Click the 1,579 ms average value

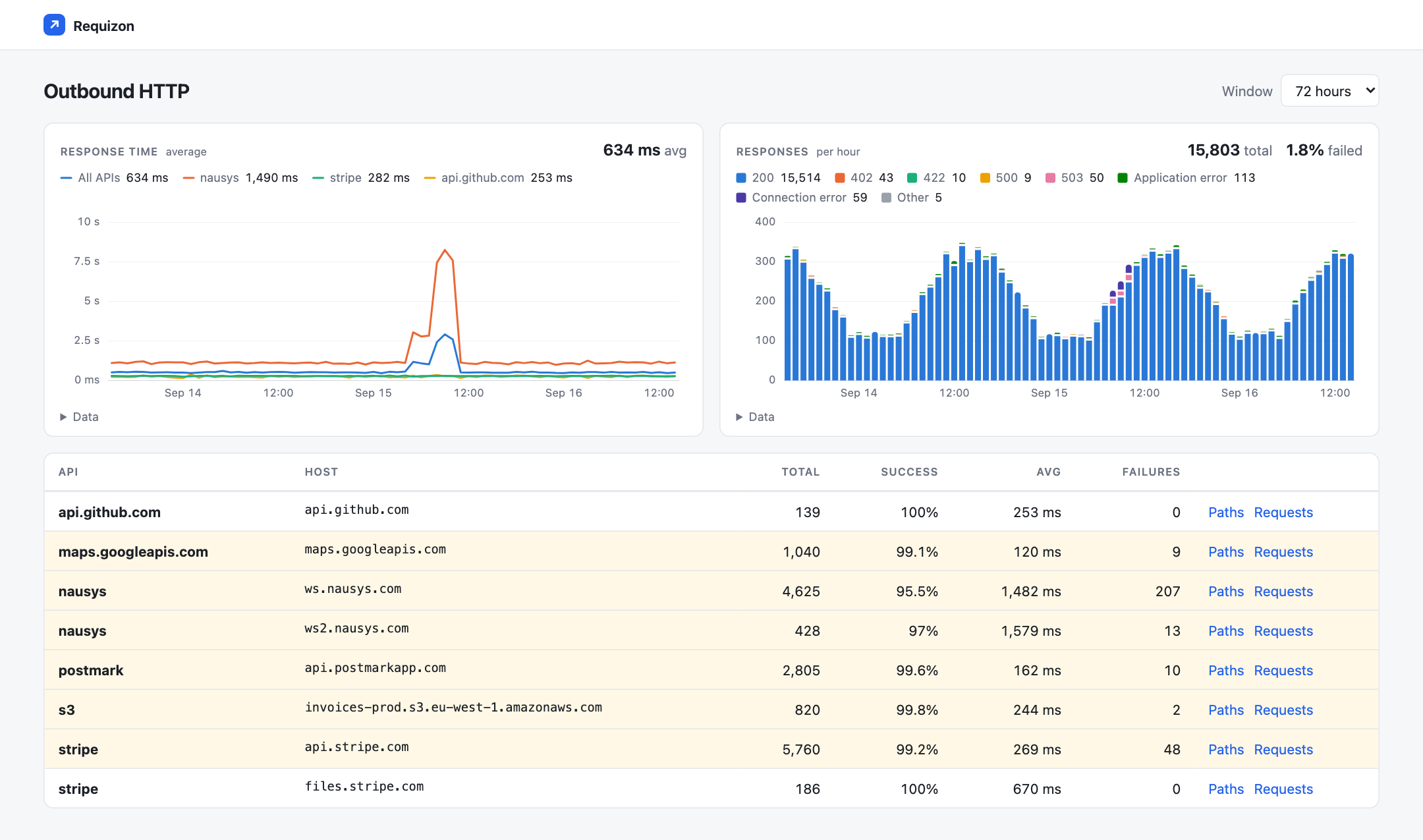(1031, 631)
